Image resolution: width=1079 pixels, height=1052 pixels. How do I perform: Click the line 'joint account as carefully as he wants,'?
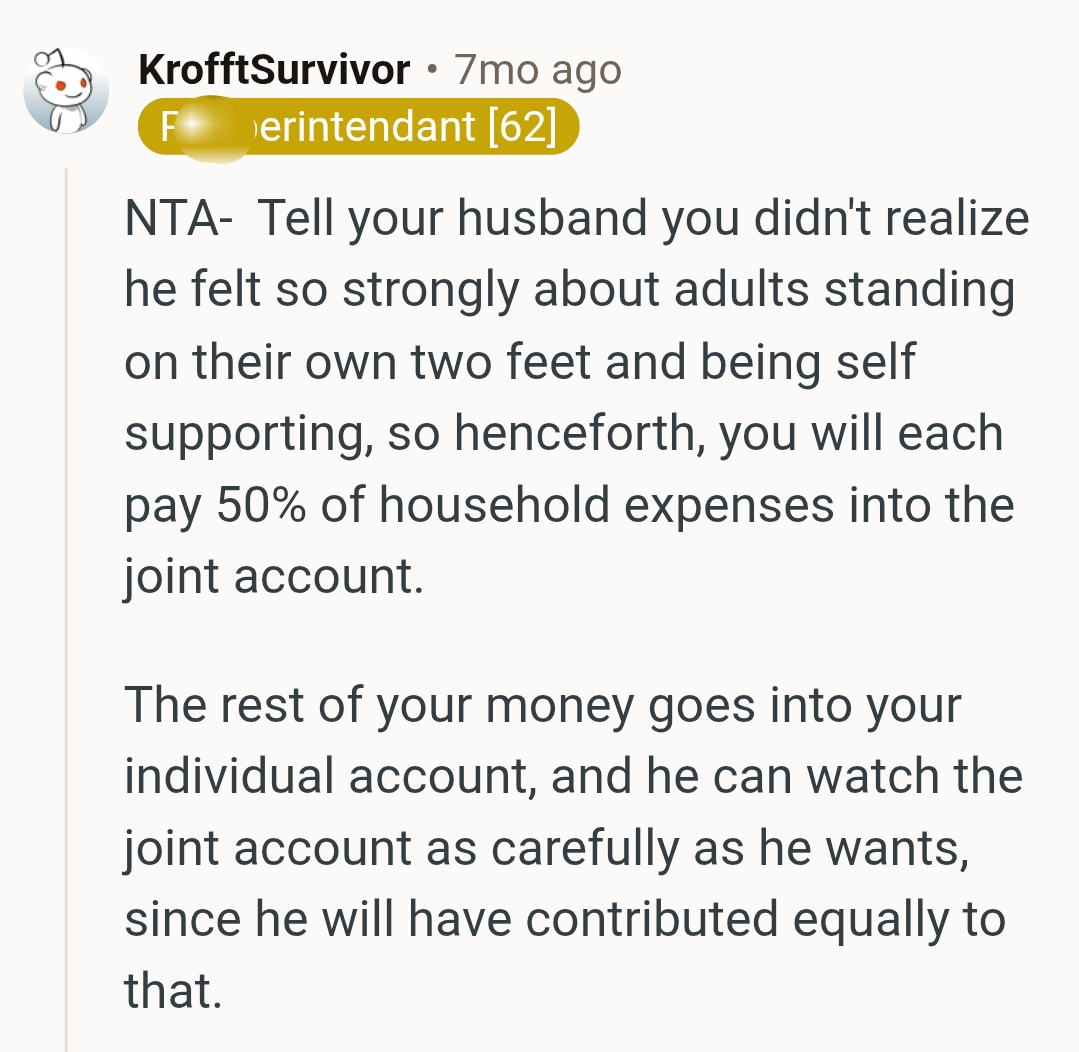click(545, 848)
